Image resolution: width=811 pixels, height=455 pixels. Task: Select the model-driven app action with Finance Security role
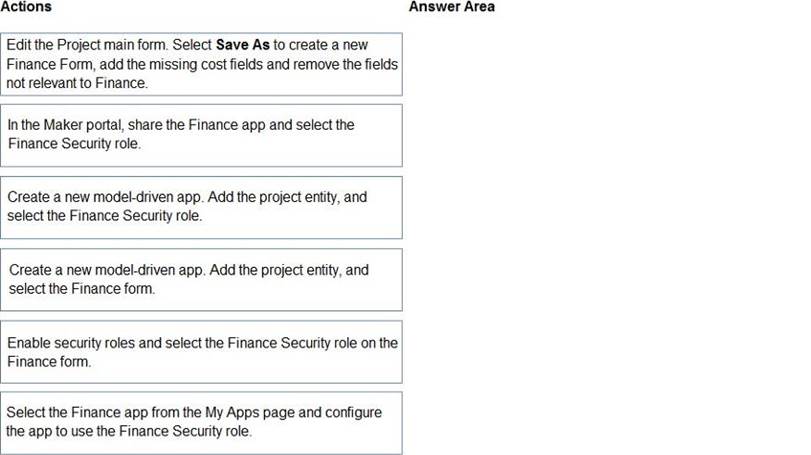tap(202, 207)
